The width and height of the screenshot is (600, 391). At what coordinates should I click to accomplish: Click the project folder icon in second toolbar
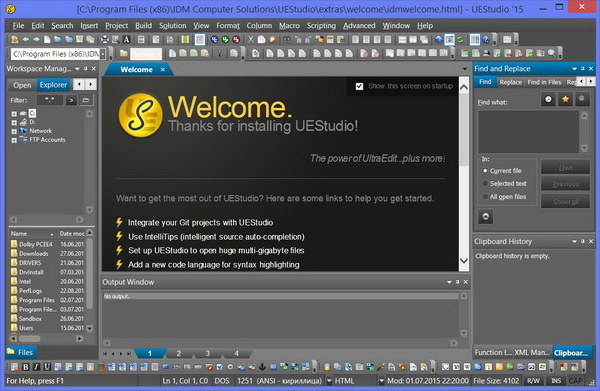click(124, 53)
